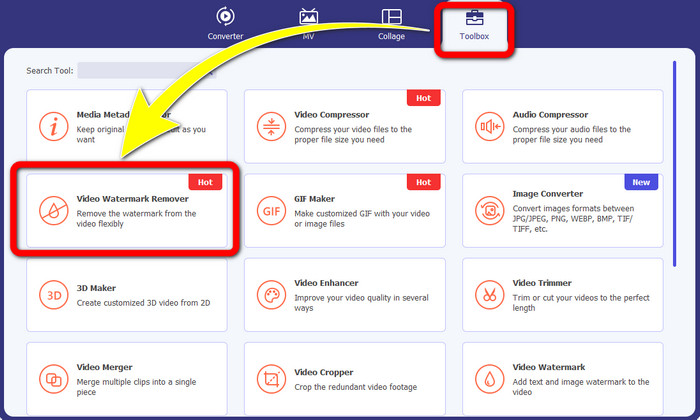Image resolution: width=700 pixels, height=420 pixels.
Task: Go to the Collage tab
Action: 391,24
